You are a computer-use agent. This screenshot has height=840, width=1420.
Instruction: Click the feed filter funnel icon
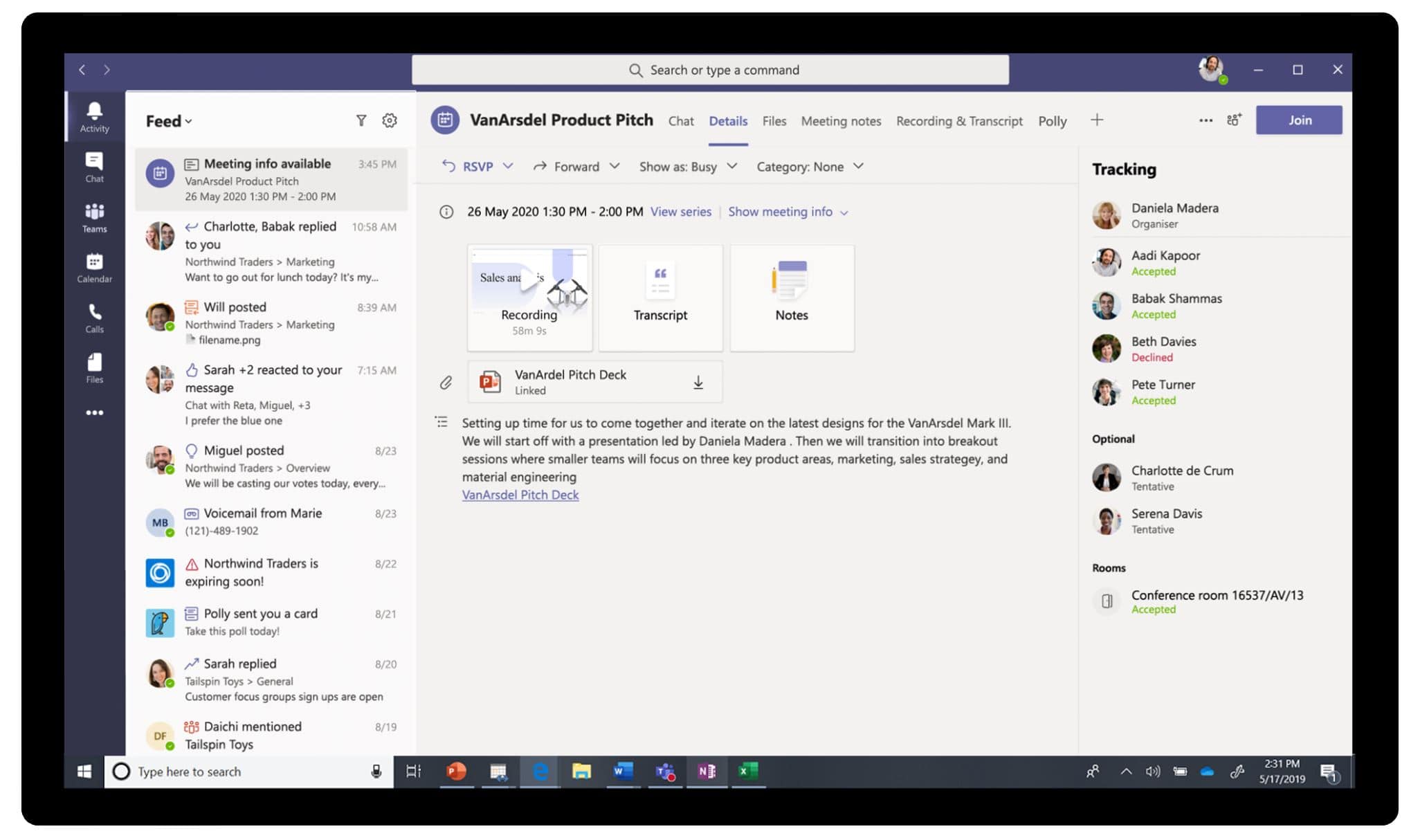click(x=361, y=120)
